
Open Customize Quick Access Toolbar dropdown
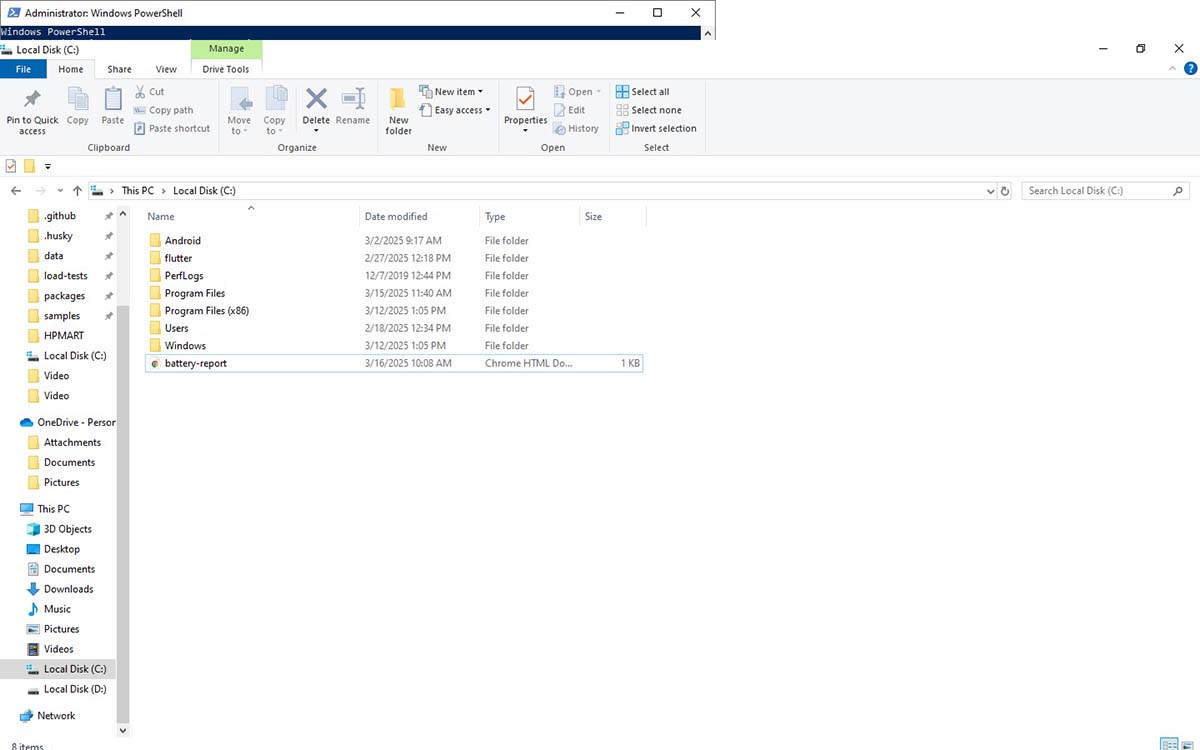tap(48, 167)
